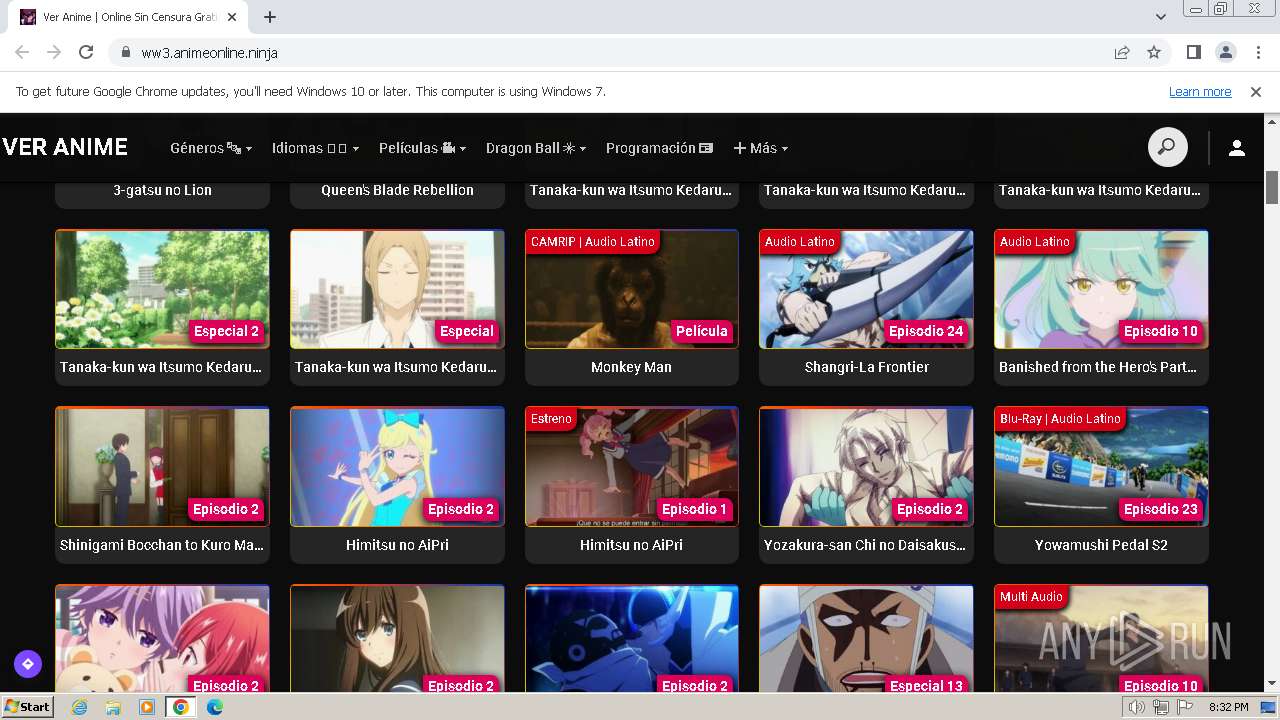This screenshot has width=1280, height=720.
Task: Click the purple floating widget icon
Action: pos(27,663)
